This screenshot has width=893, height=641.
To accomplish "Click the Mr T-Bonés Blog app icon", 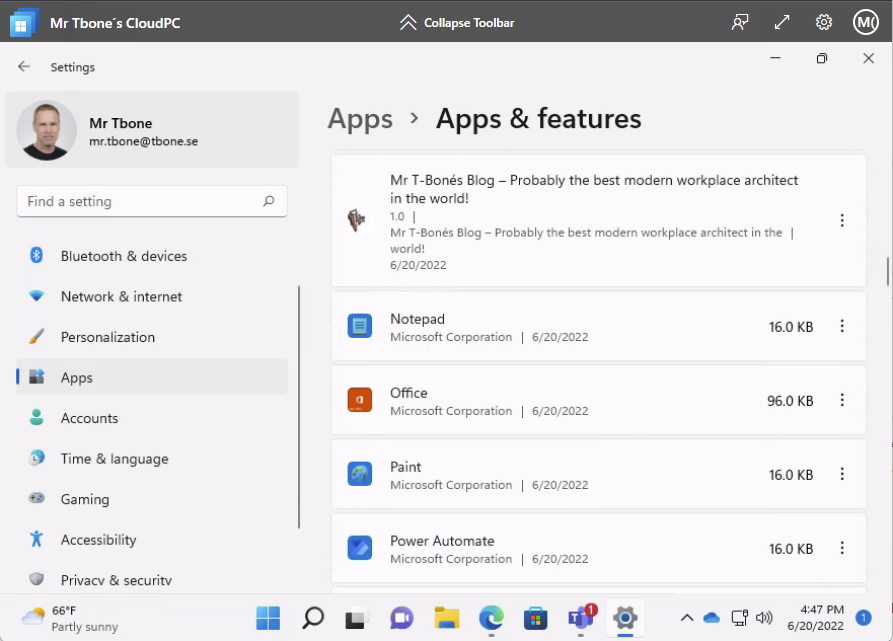I will 357,220.
